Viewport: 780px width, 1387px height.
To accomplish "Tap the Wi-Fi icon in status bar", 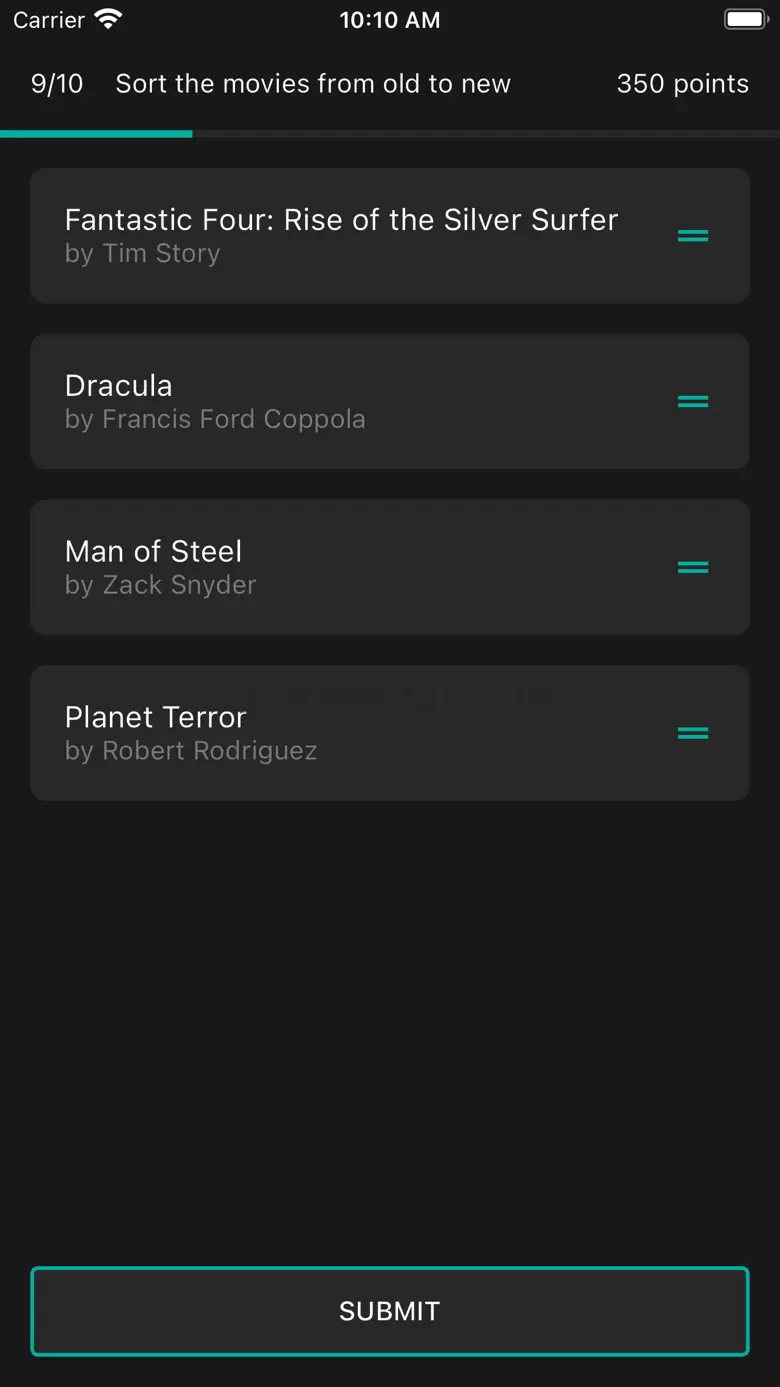I will [107, 19].
